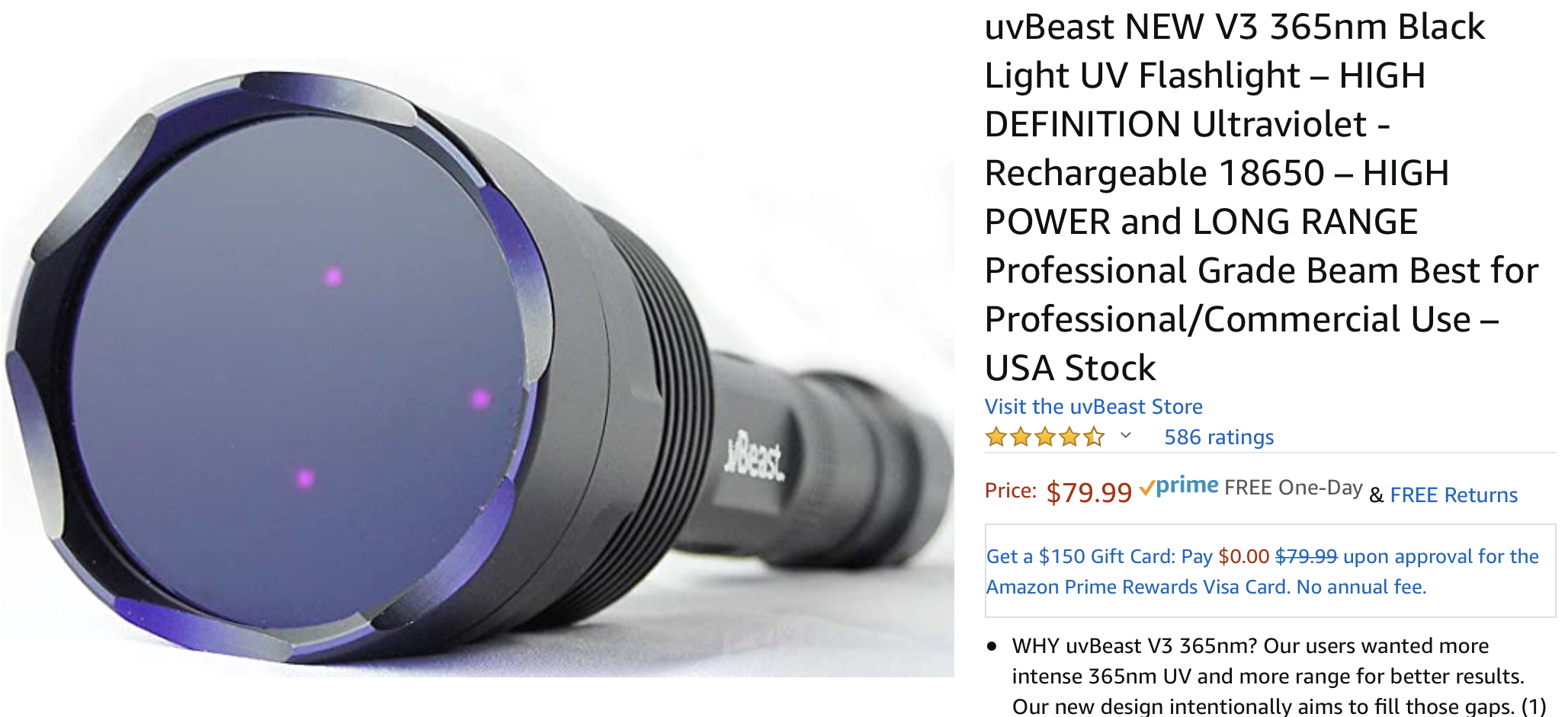Click the half-filled fifth star icon

click(x=1093, y=437)
